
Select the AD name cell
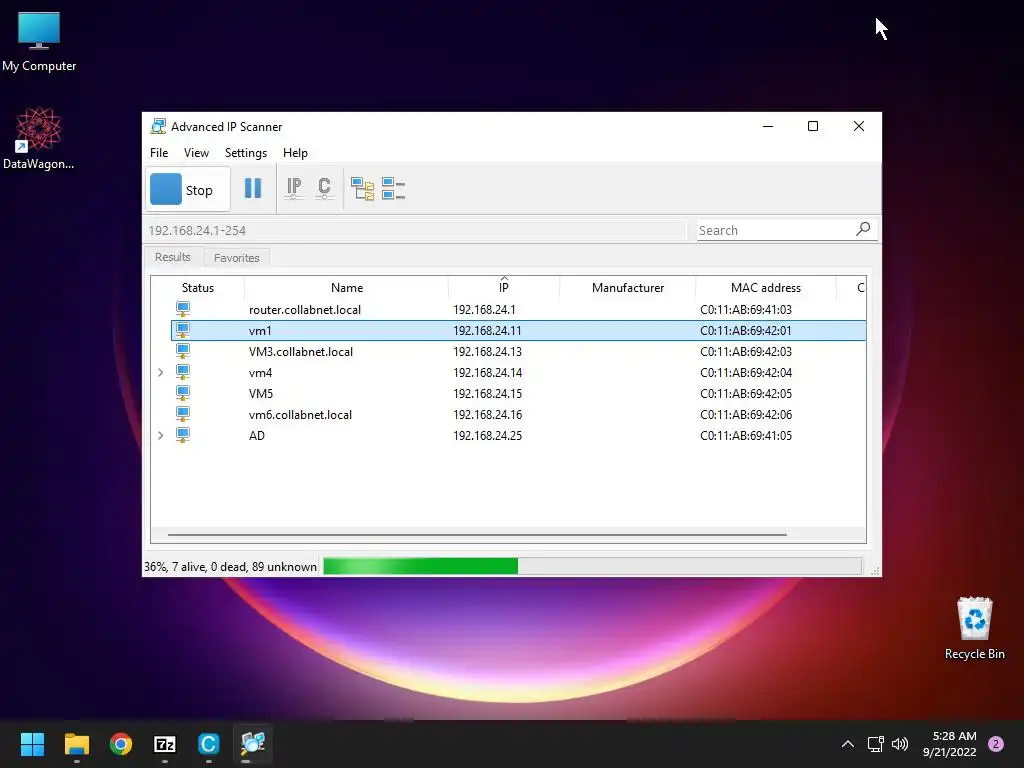(x=257, y=435)
